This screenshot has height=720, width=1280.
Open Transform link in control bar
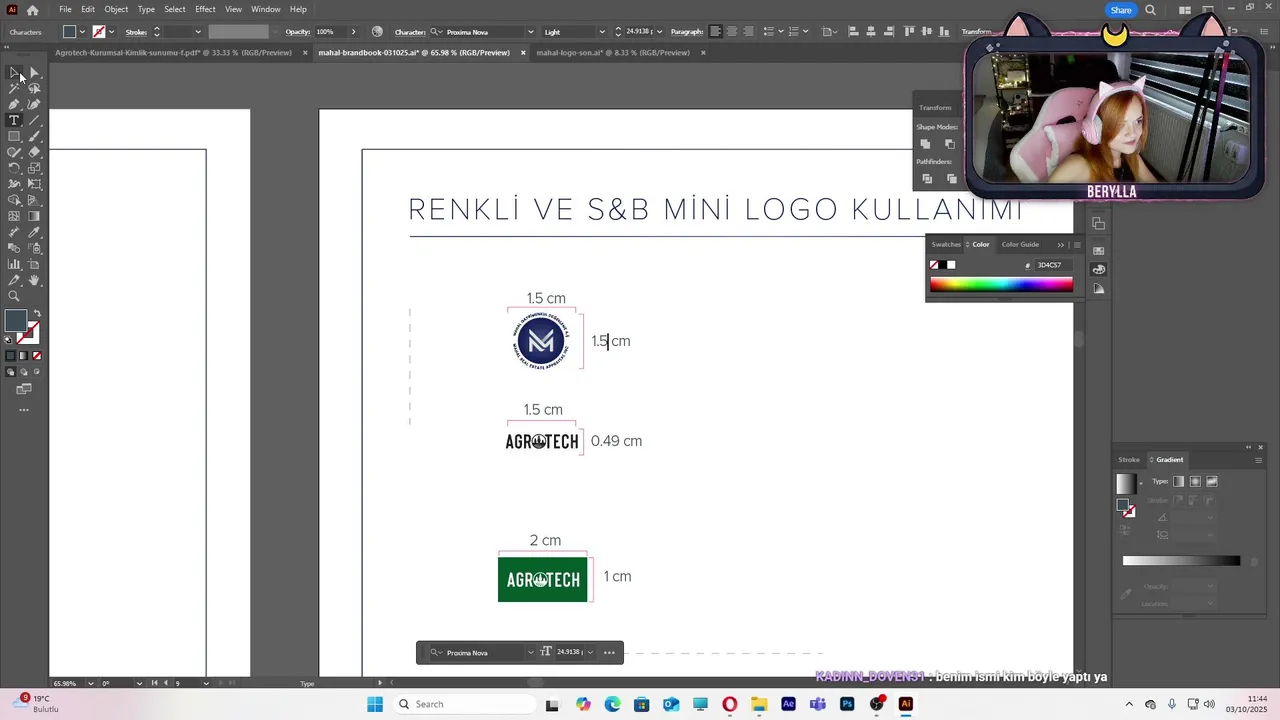pos(977,32)
